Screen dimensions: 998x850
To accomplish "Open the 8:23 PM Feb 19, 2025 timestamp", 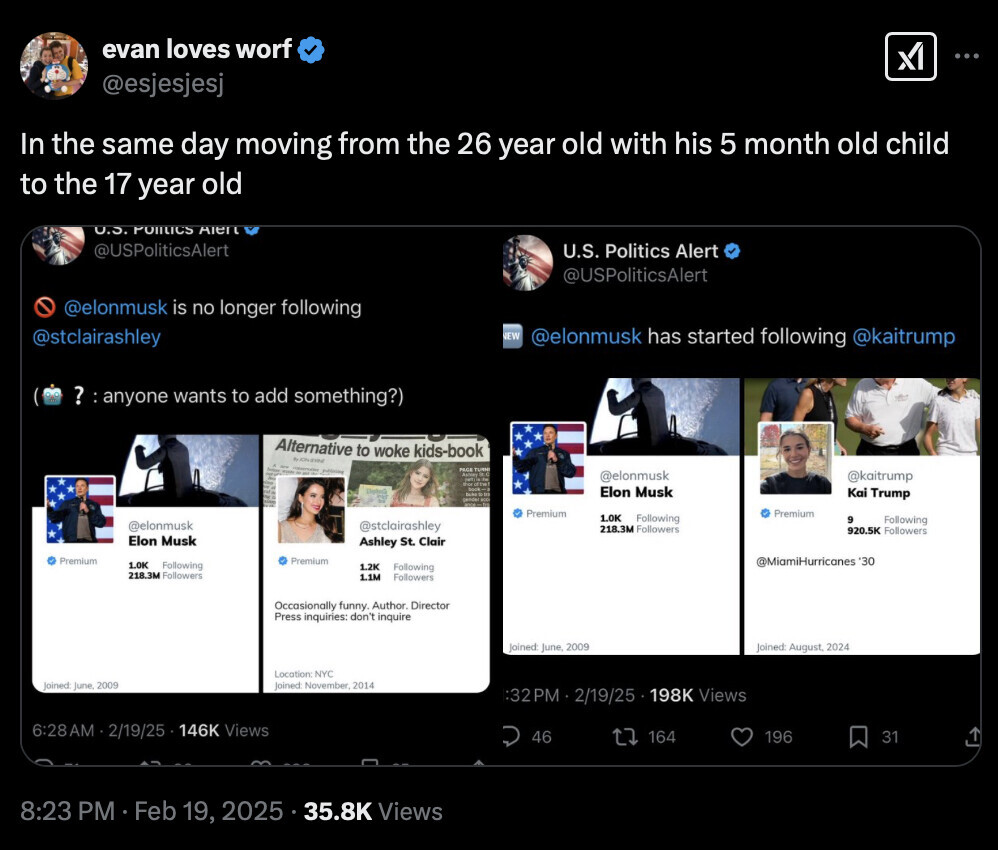I will pos(152,811).
